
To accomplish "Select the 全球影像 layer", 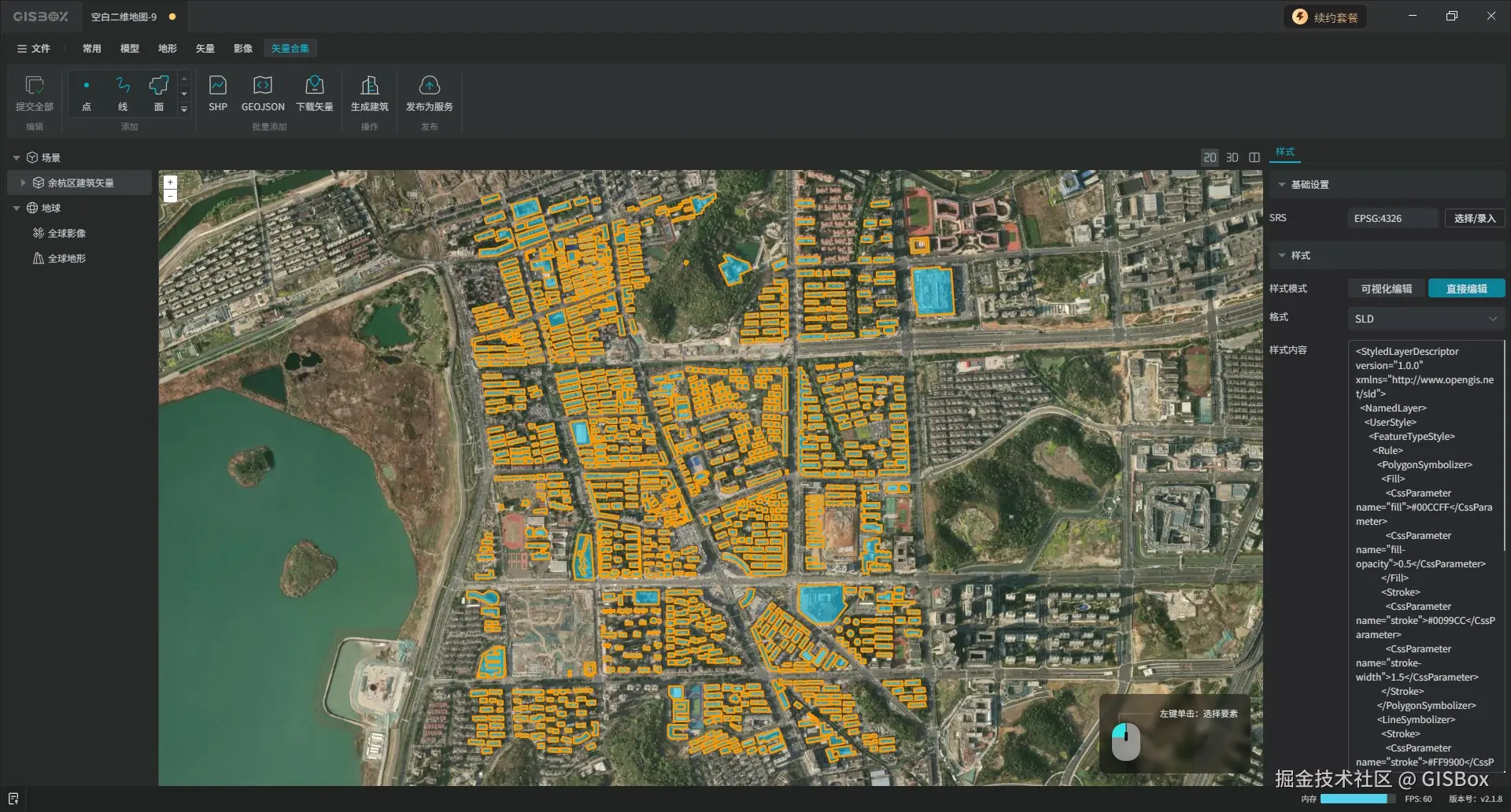I will click(67, 233).
